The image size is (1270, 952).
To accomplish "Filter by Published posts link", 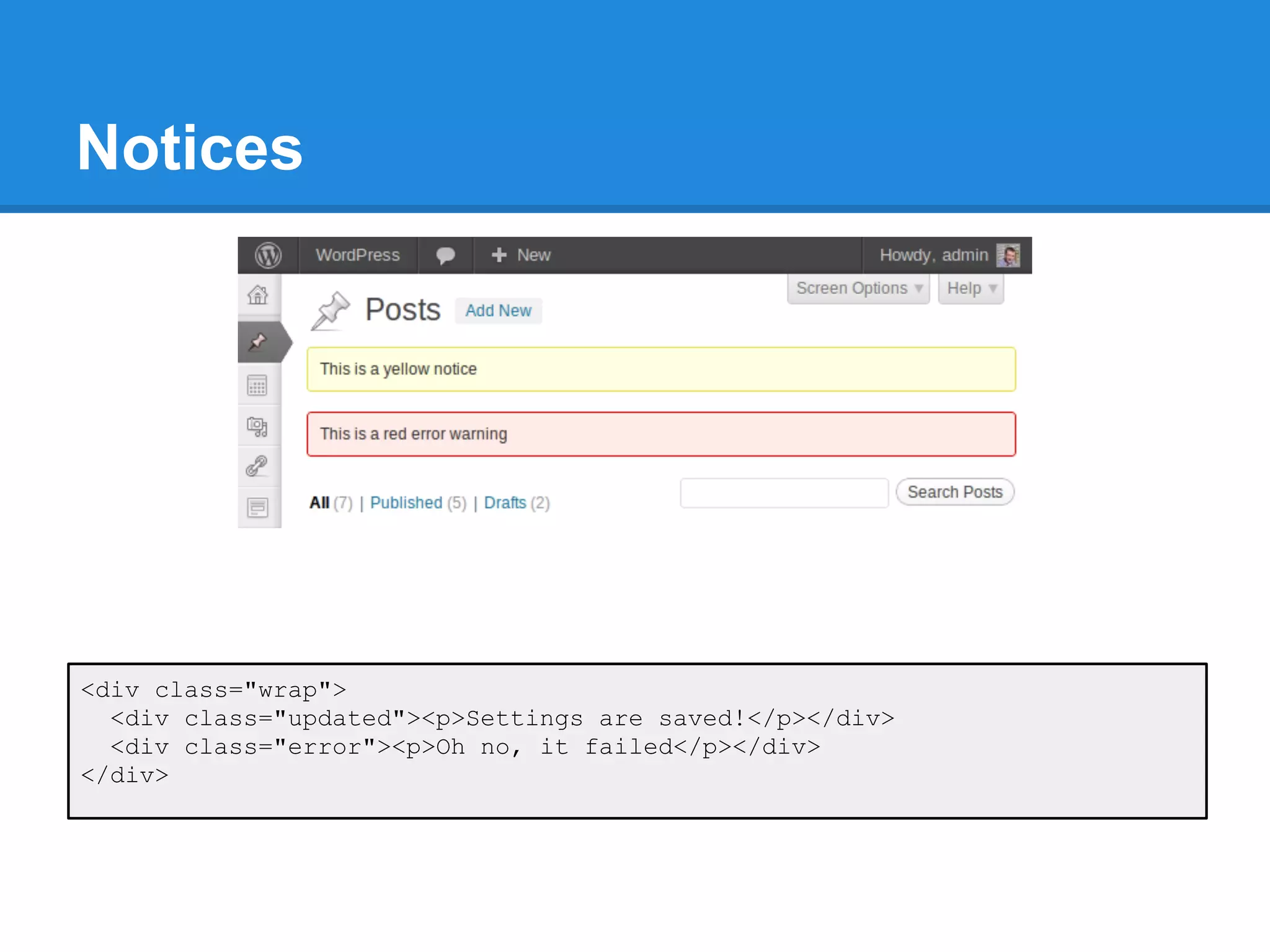I will pos(406,503).
